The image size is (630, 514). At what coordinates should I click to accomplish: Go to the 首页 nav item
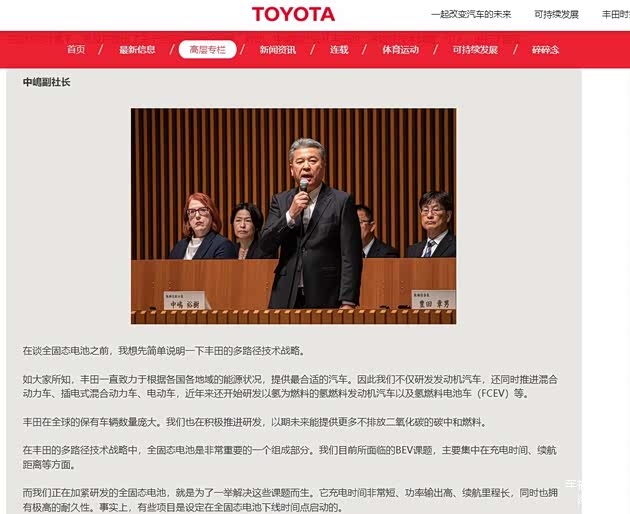[x=76, y=50]
